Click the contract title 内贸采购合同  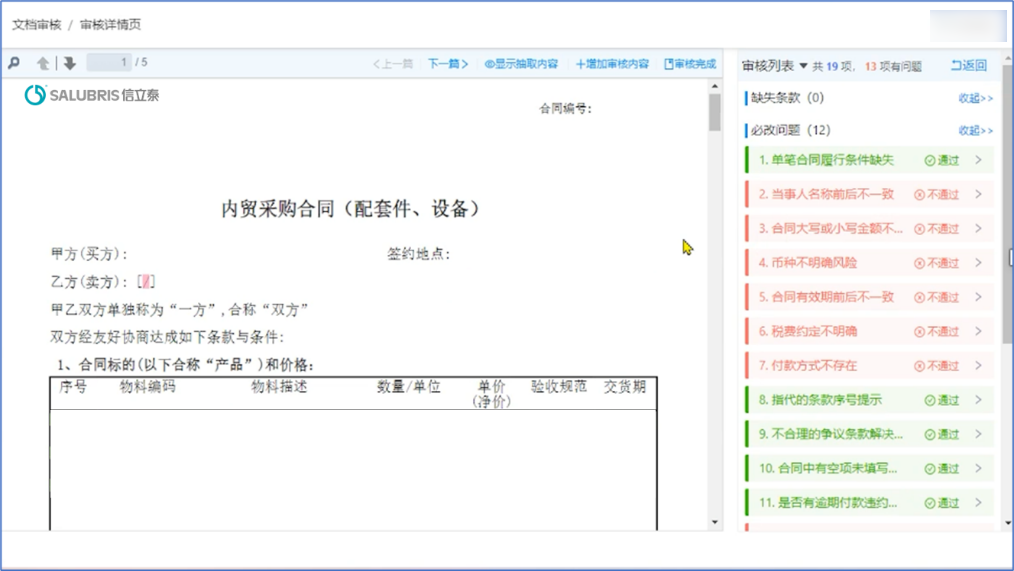click(x=351, y=209)
